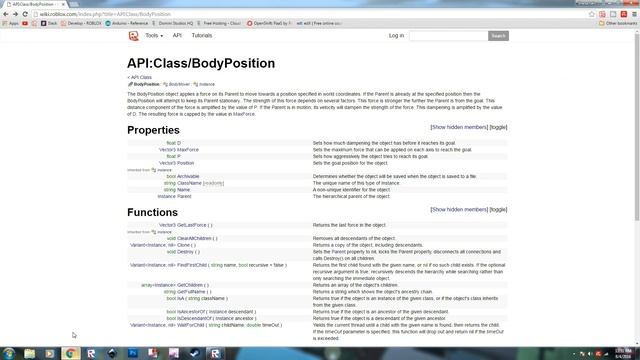Go back with the browser back arrow
640x360 pixels.
click(6, 14)
